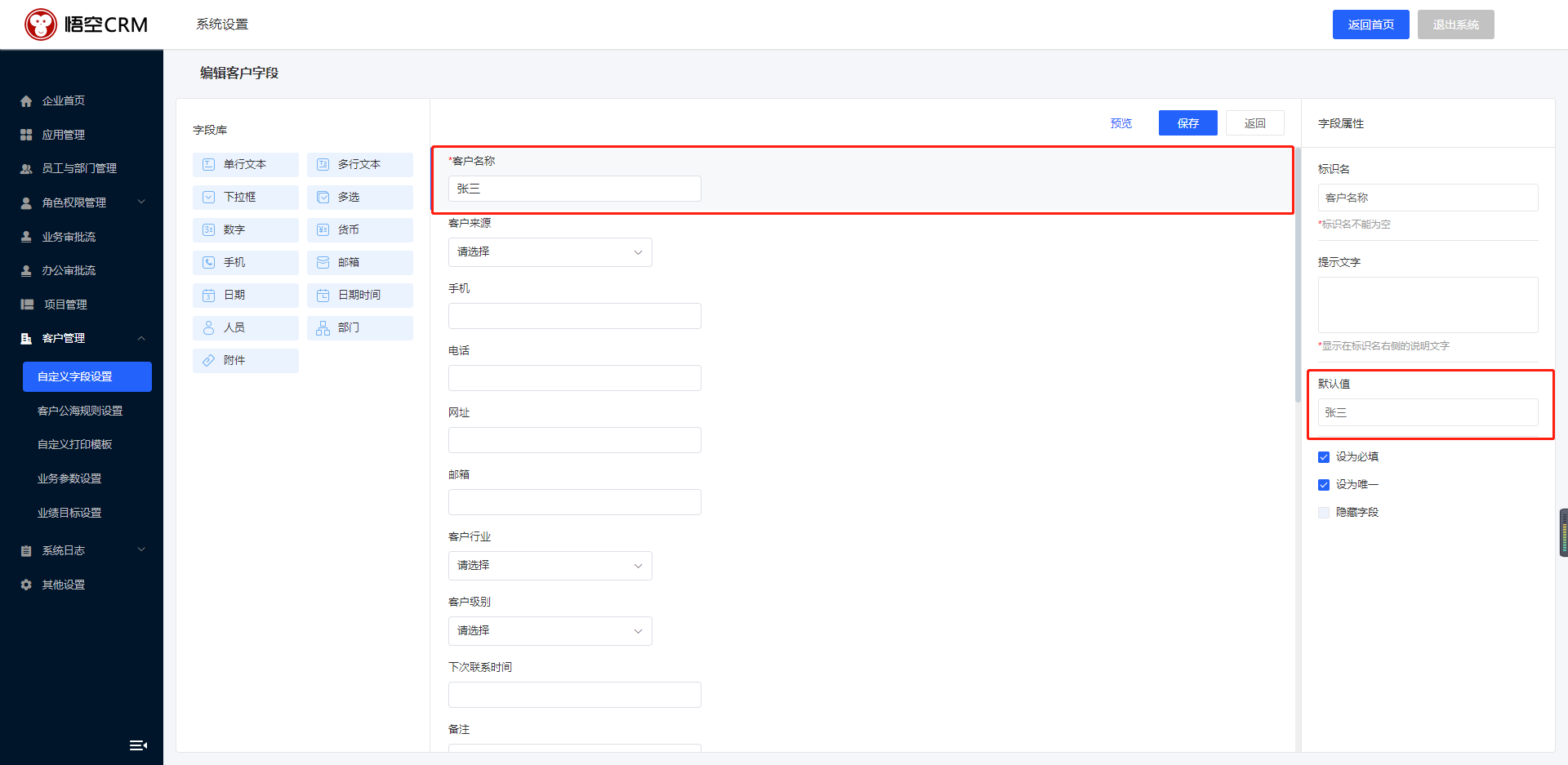This screenshot has height=765, width=1568.
Task: Click the 默认值 input field
Action: click(x=1428, y=412)
